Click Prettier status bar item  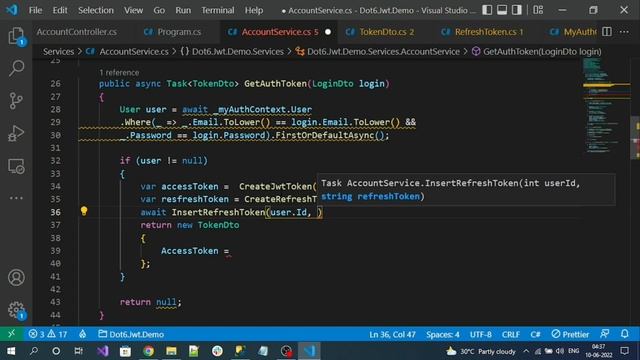[x=570, y=334]
